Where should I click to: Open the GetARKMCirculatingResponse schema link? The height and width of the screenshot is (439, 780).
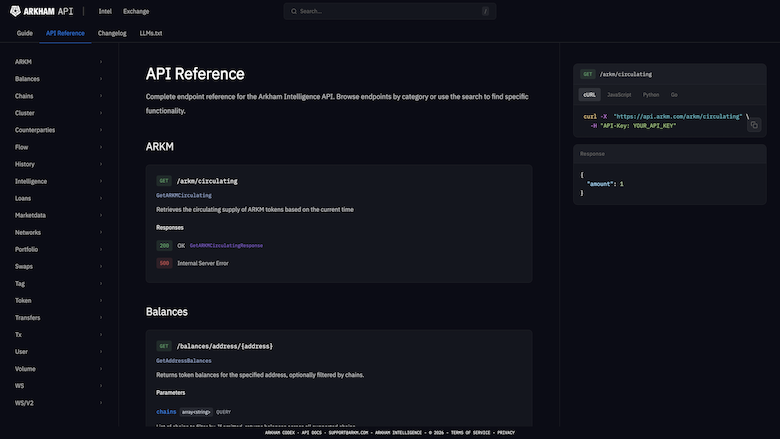(226, 246)
